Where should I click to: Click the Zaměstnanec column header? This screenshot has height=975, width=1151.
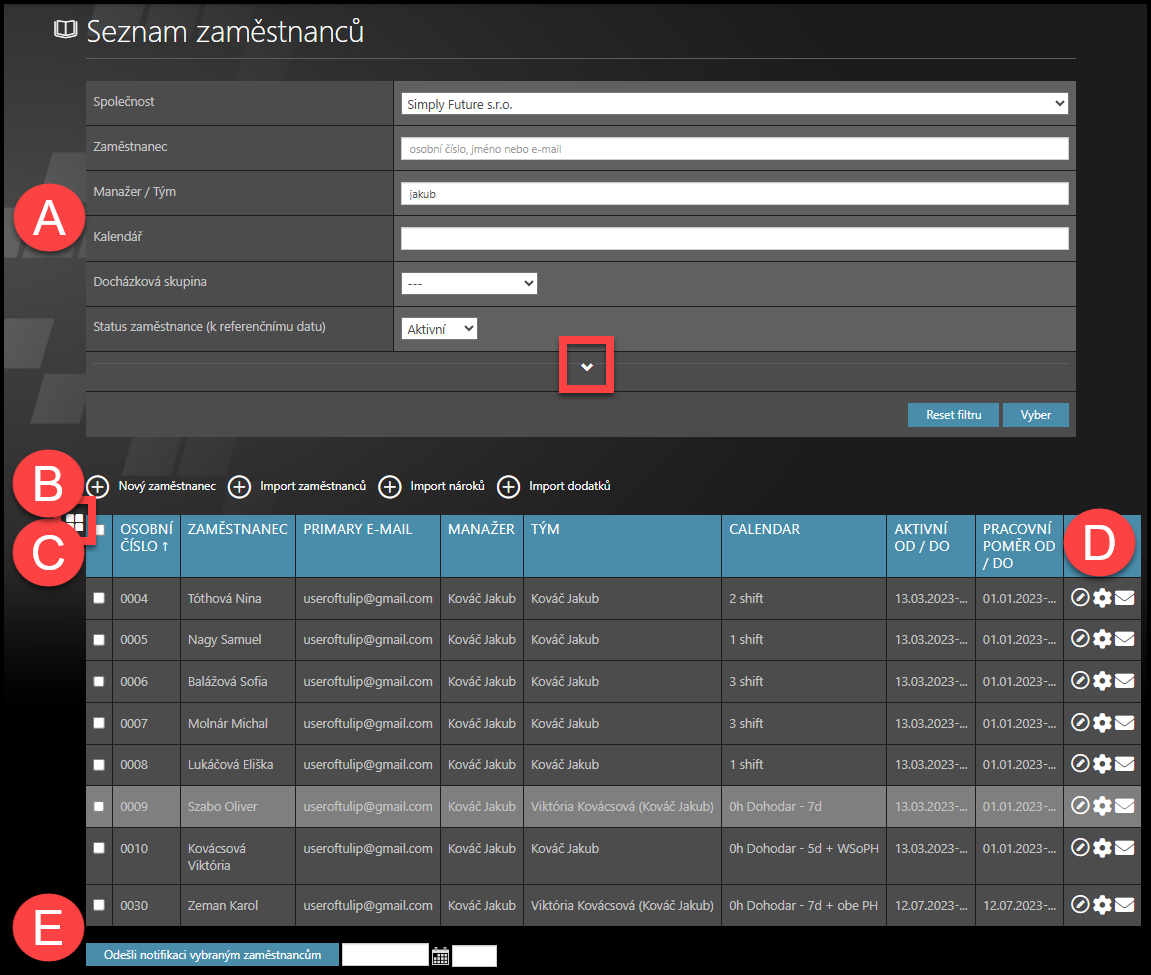tap(237, 529)
